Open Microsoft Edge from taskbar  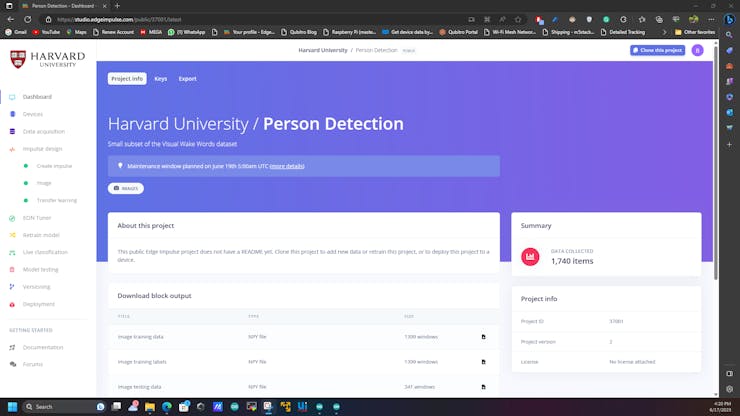(167, 407)
